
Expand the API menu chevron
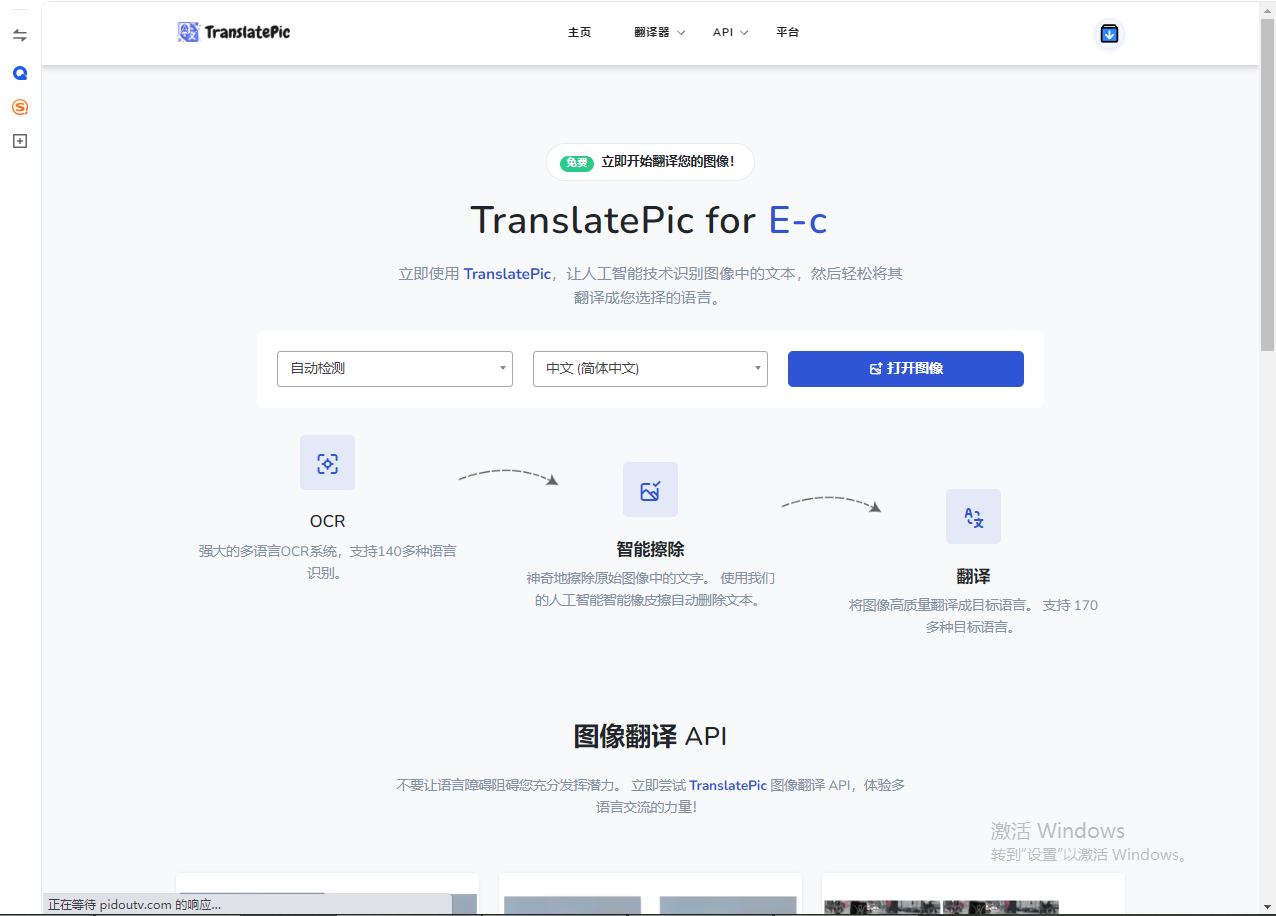click(744, 33)
